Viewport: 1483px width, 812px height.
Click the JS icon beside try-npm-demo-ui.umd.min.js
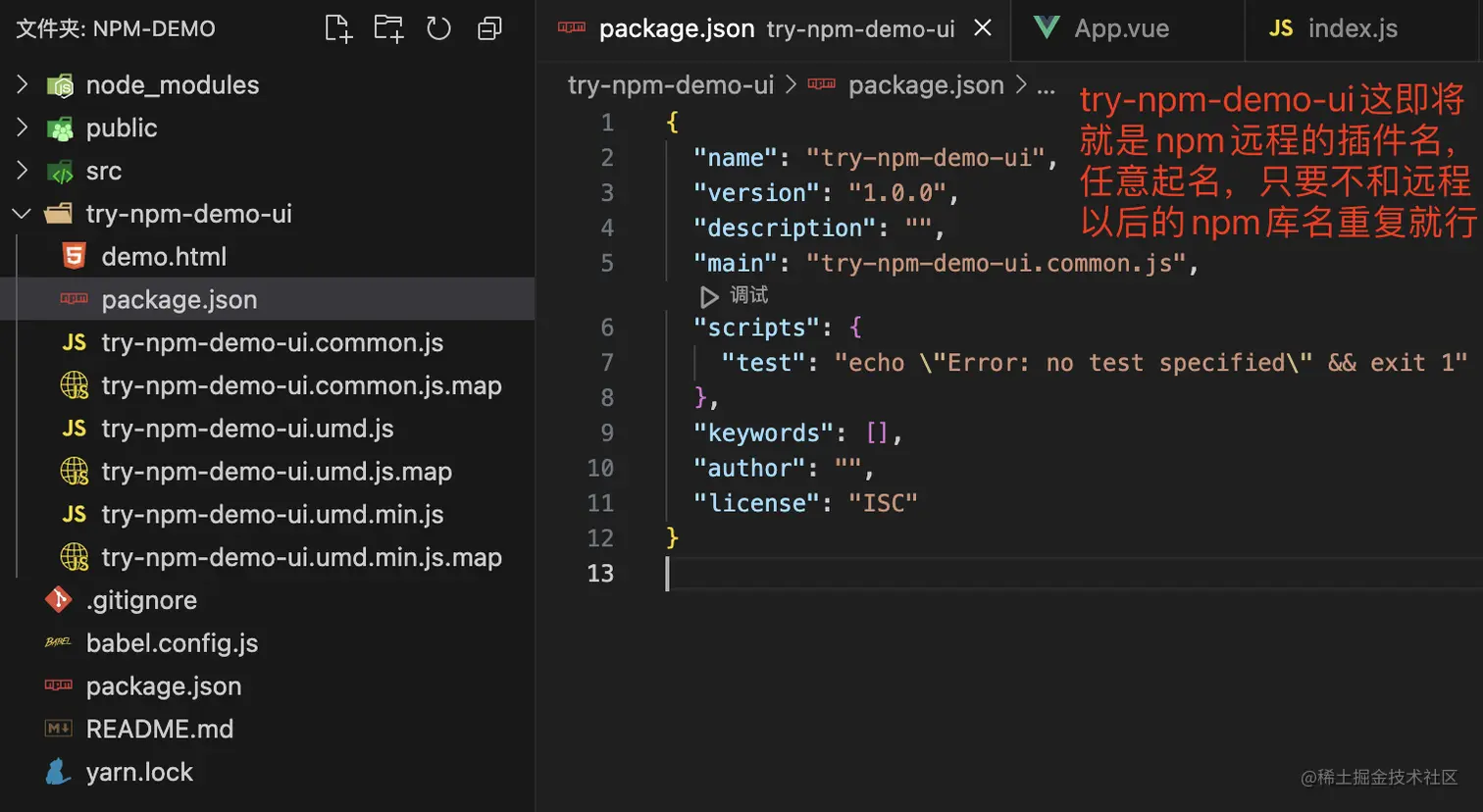coord(75,515)
